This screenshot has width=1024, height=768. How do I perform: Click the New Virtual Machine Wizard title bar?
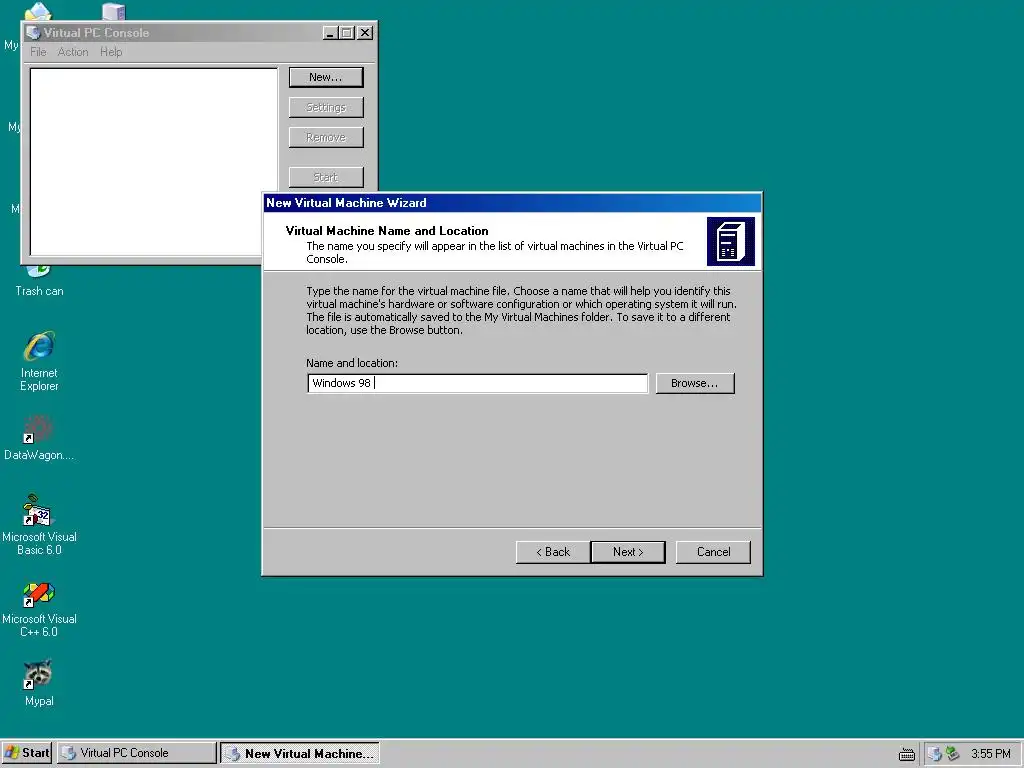(x=512, y=203)
